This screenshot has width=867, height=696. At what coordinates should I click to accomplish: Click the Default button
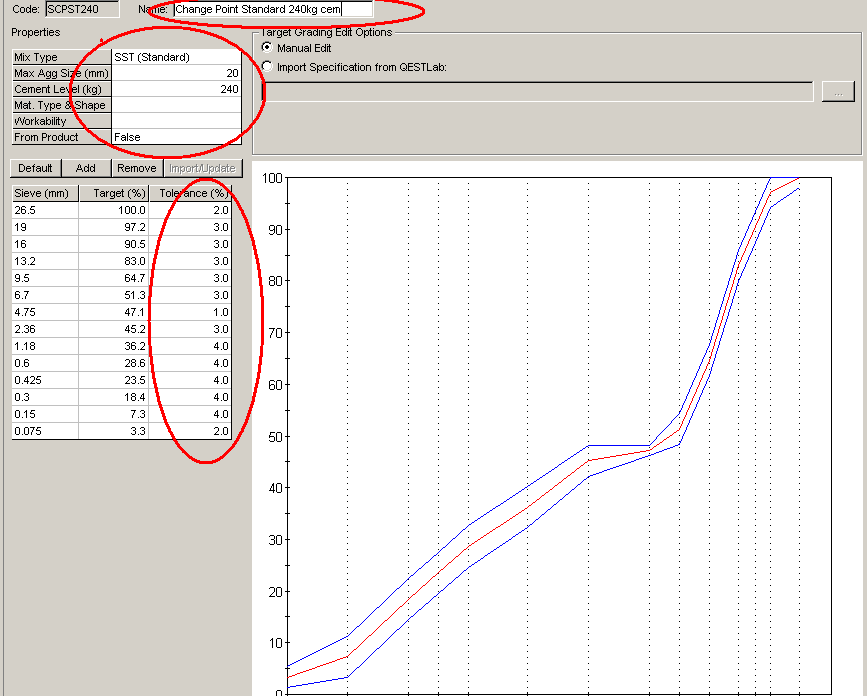(35, 168)
